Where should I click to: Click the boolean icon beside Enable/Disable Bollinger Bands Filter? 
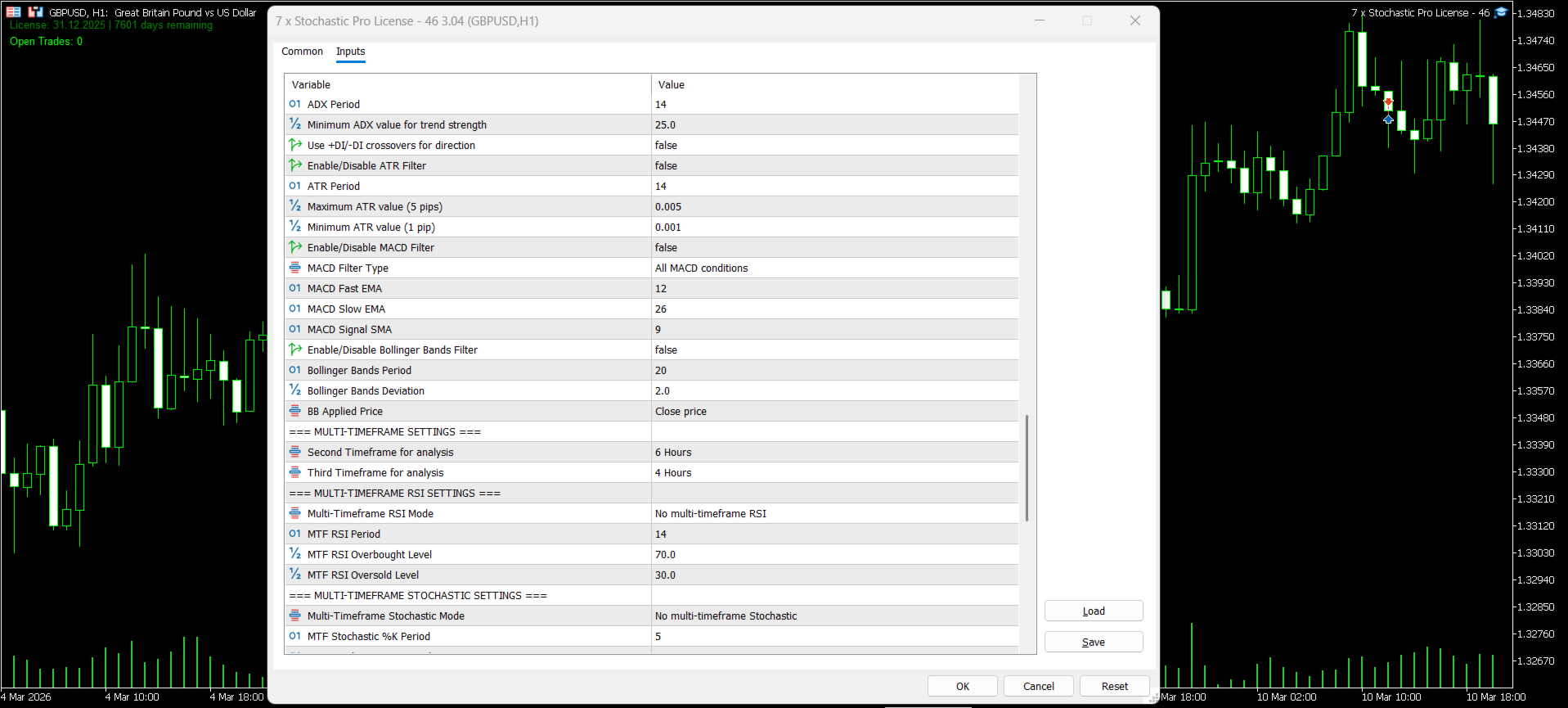tap(294, 349)
